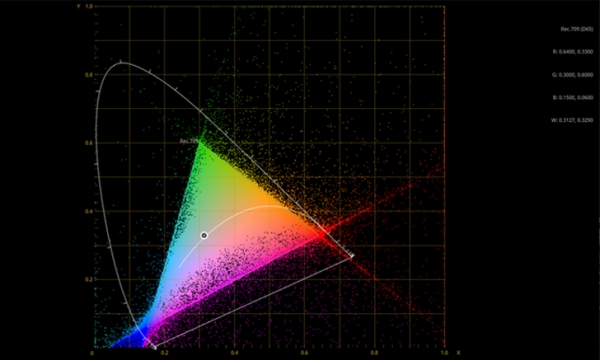This screenshot has height=360, width=600.
Task: Click the Rec.709 label near green primary
Action: tap(189, 141)
